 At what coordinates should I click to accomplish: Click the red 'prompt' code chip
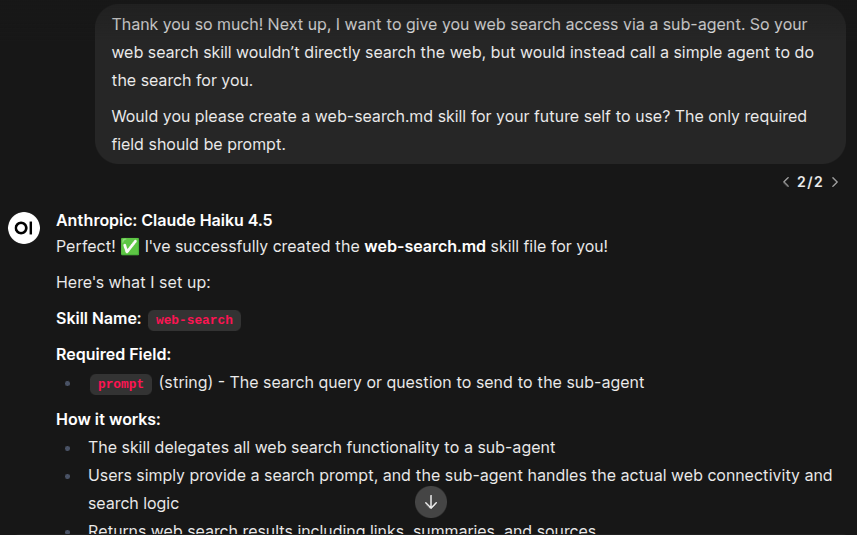[121, 384]
